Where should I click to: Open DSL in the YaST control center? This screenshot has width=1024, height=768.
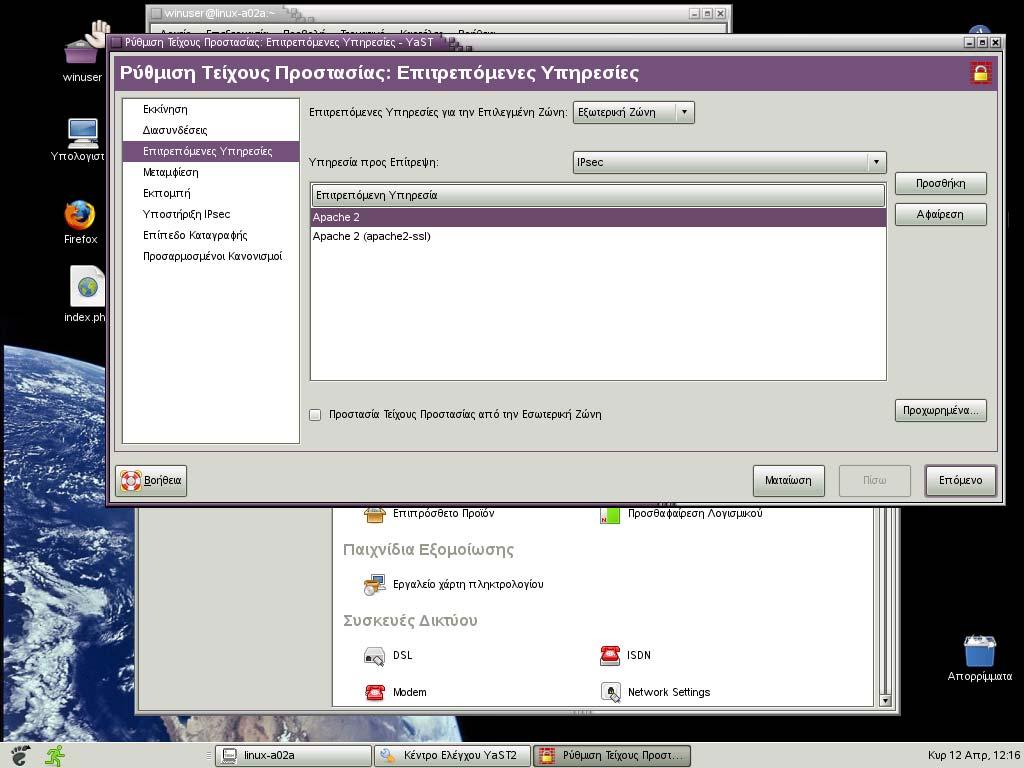coord(388,655)
